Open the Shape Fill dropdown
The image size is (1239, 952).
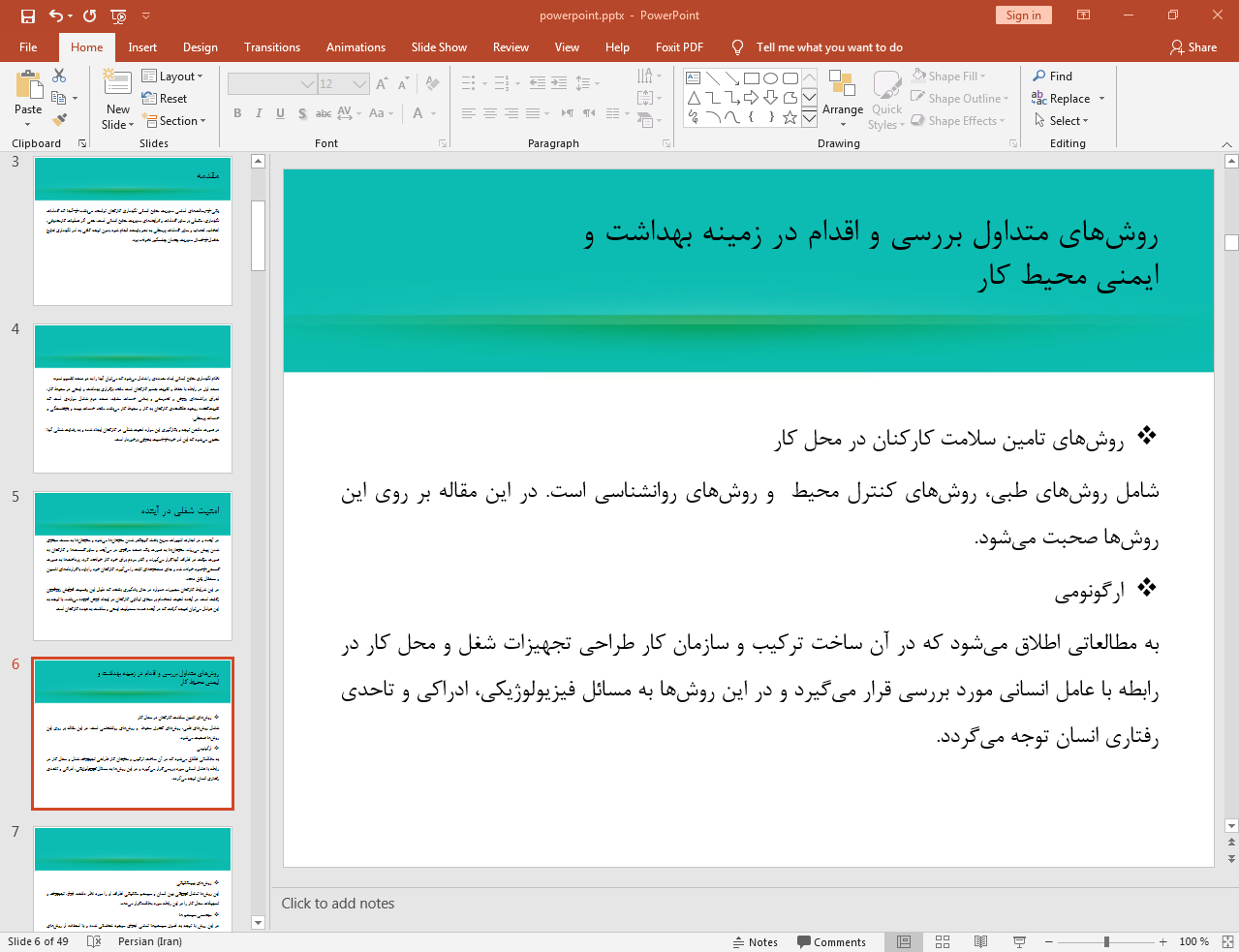[948, 77]
